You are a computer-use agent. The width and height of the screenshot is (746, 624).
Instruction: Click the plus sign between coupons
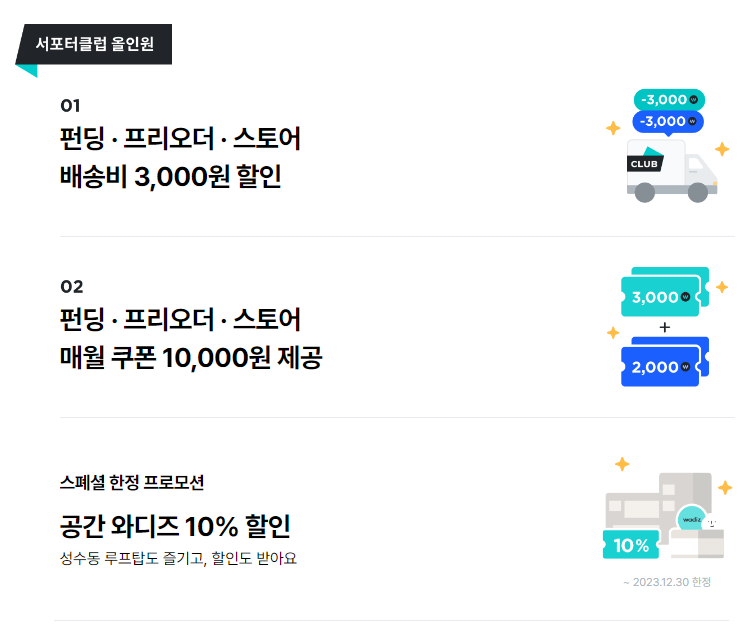click(x=664, y=328)
